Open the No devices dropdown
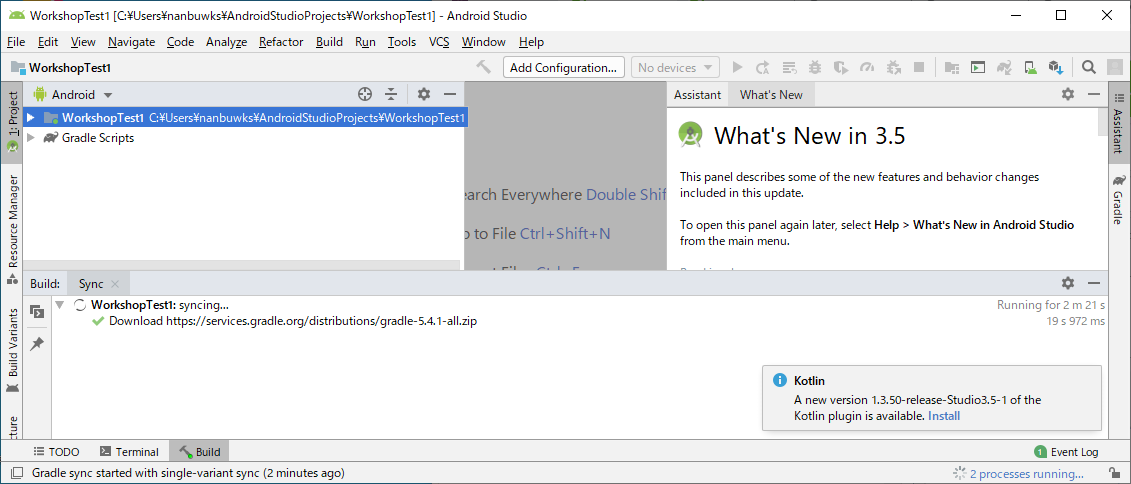This screenshot has height=484, width=1131. pos(675,68)
